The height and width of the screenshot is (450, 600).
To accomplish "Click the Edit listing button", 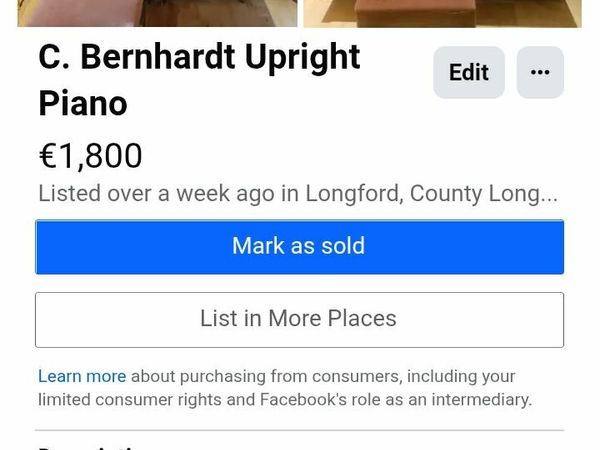I will pos(468,72).
